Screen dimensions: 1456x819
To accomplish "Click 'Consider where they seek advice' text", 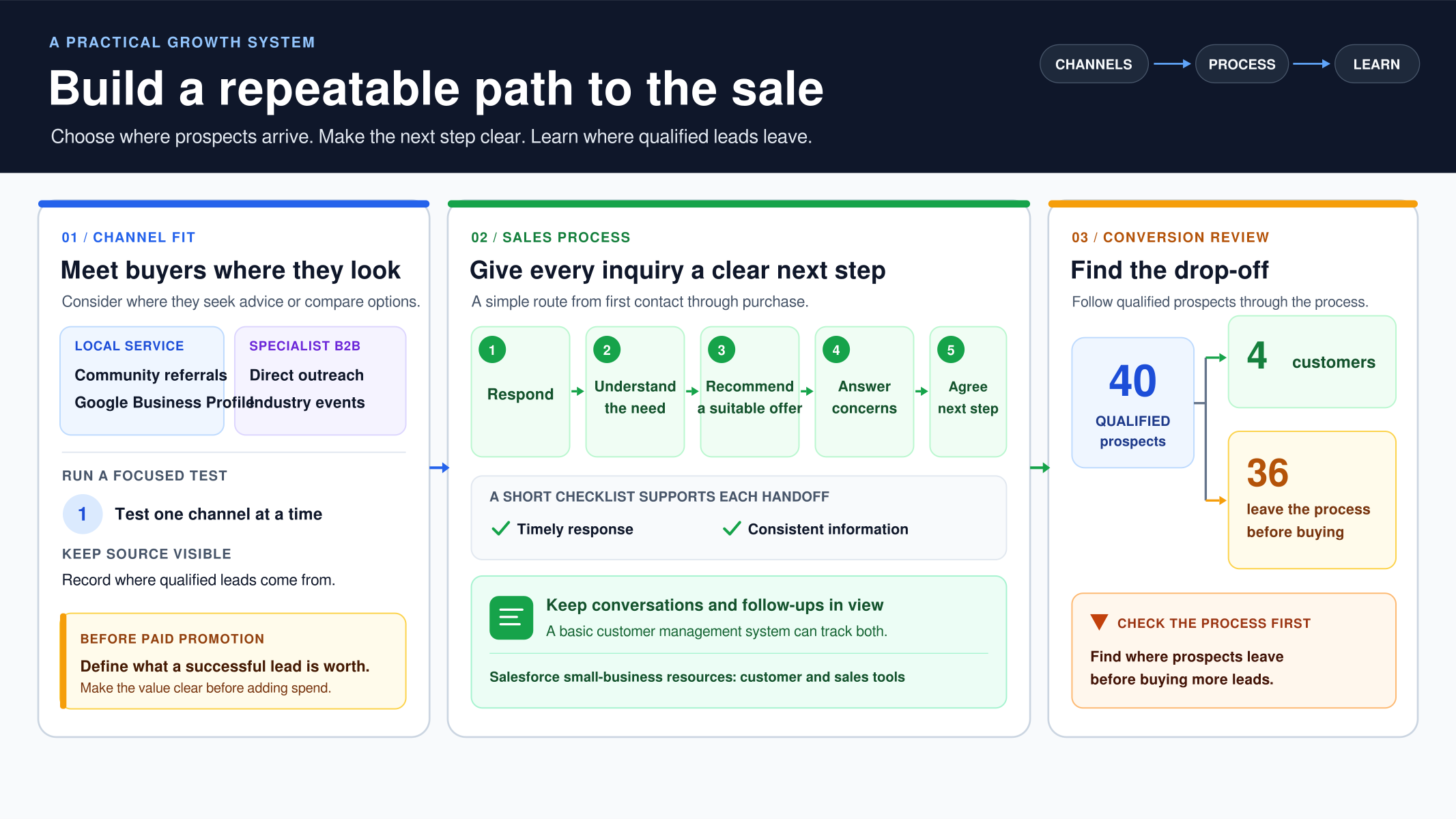I will (x=241, y=302).
